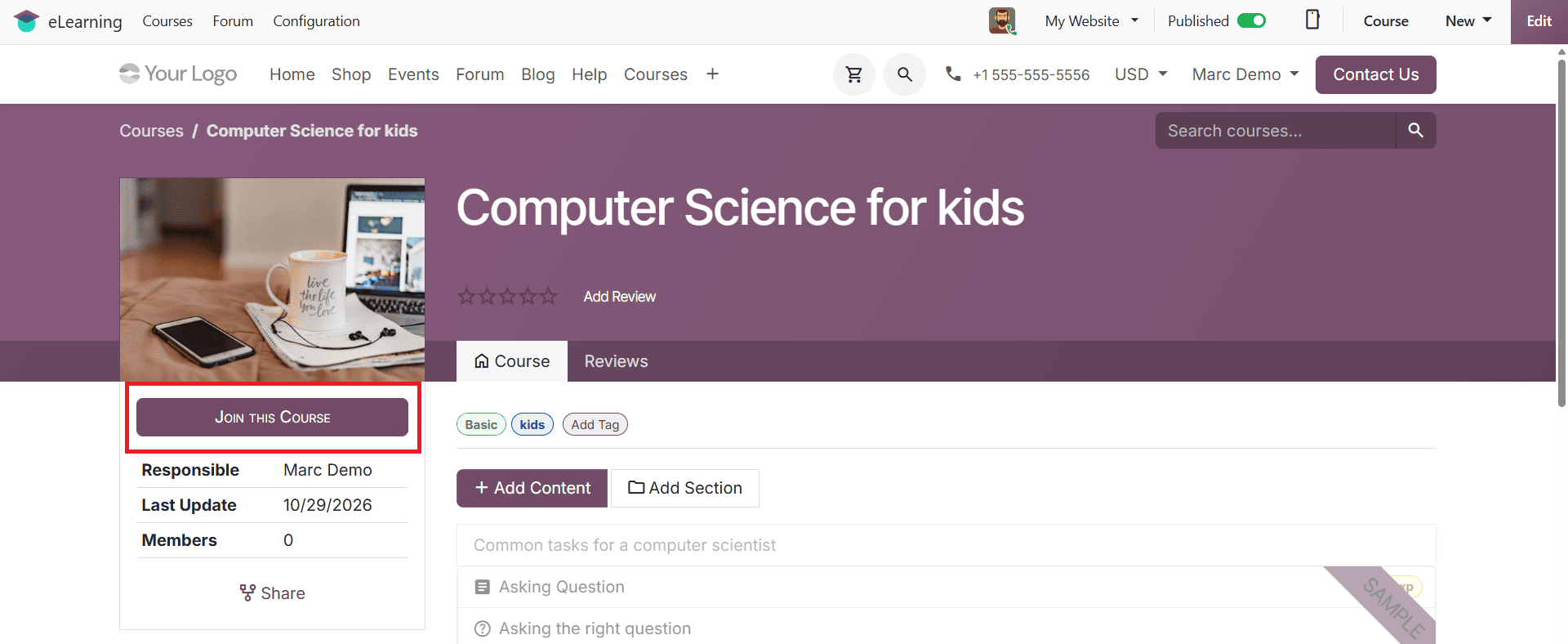The height and width of the screenshot is (644, 1568).
Task: Open the Events website menu item
Action: [x=413, y=74]
